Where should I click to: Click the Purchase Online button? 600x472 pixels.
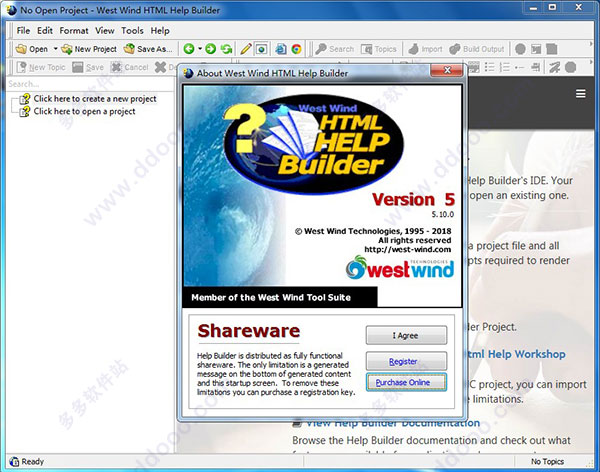coord(406,382)
